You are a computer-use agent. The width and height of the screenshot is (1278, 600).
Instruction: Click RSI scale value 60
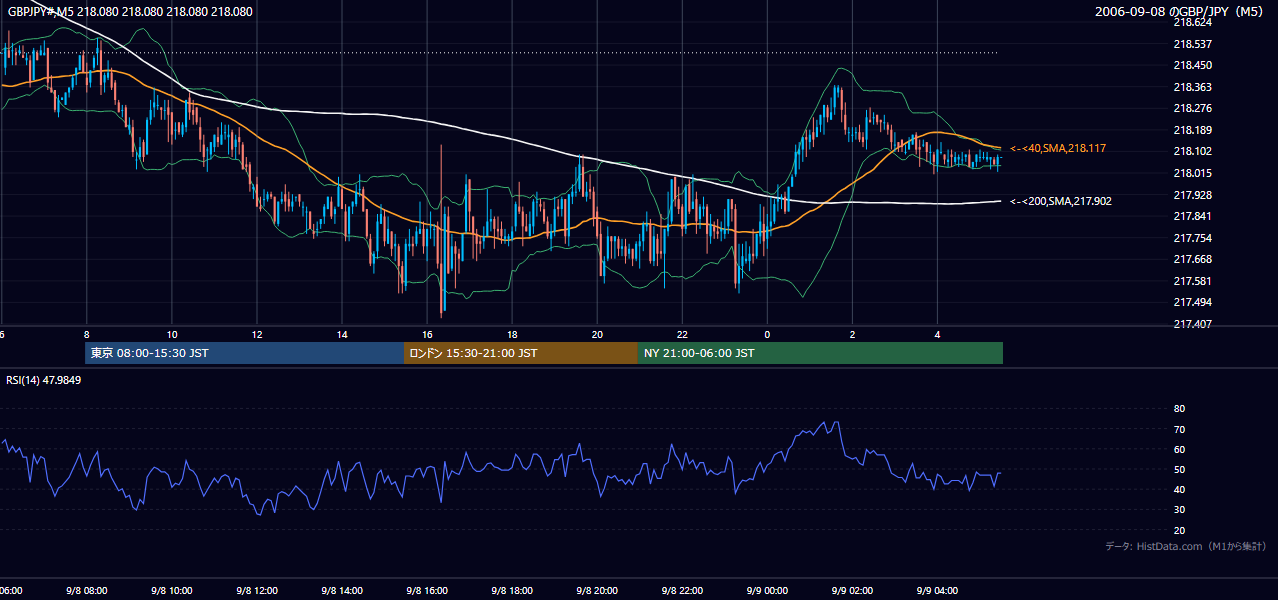[x=1179, y=449]
